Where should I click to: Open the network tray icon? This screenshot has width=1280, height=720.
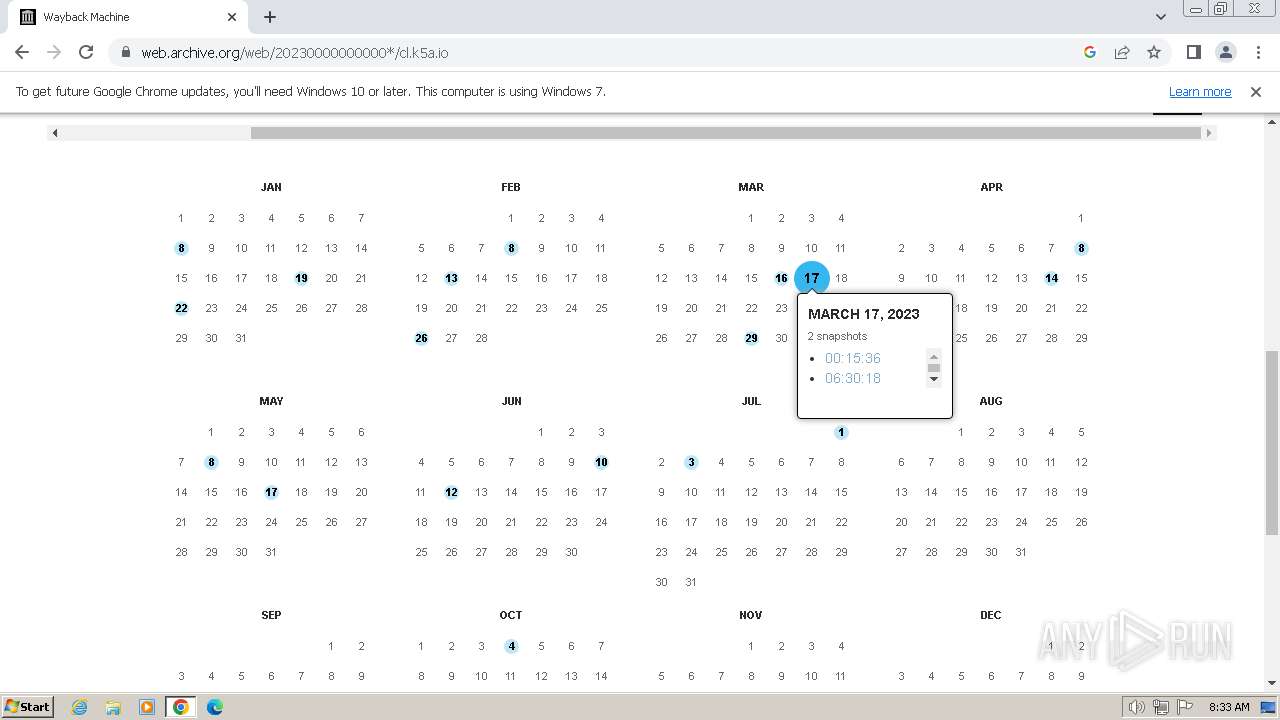tap(1161, 707)
